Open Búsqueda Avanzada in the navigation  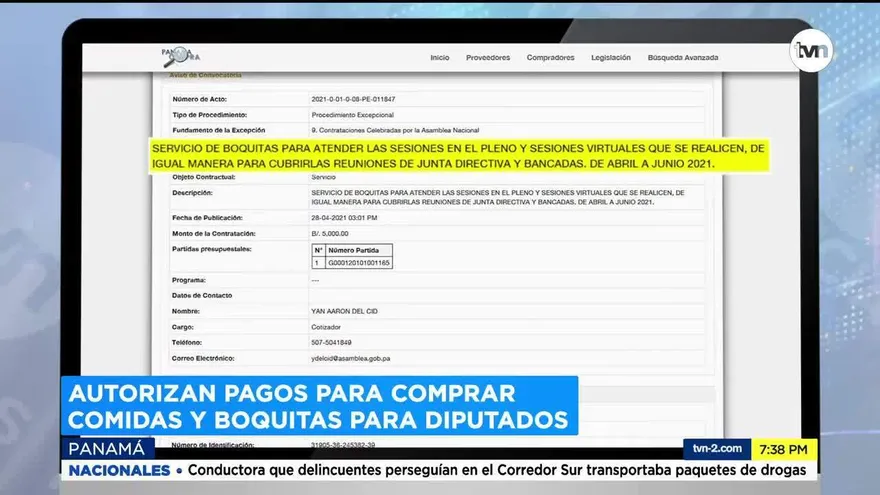682,58
